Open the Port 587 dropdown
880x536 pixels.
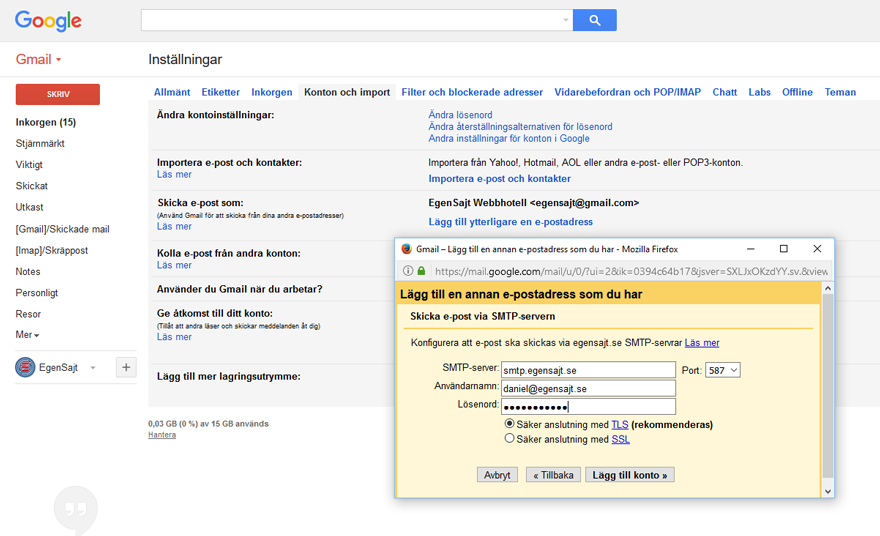pyautogui.click(x=723, y=370)
